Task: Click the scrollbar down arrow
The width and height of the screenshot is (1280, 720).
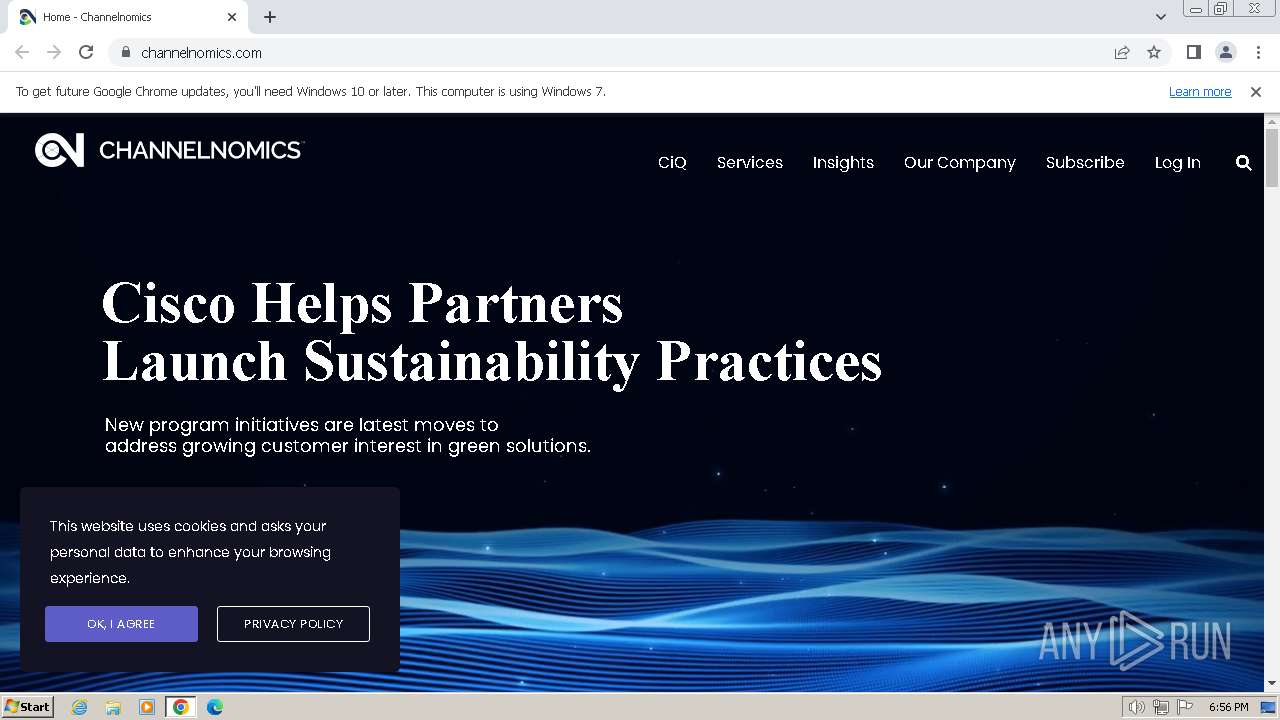Action: click(1272, 684)
